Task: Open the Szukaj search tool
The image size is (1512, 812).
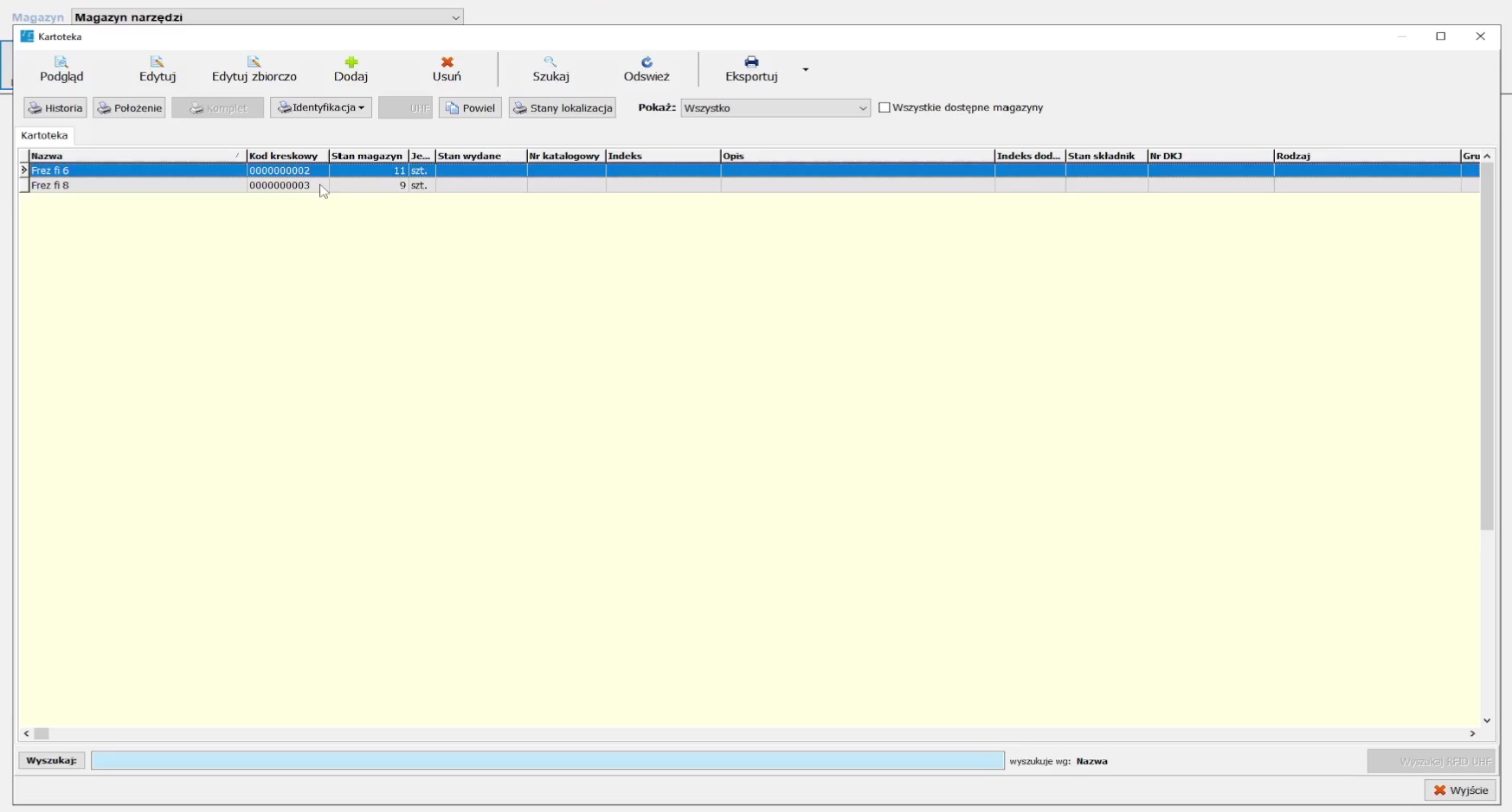Action: (550, 68)
